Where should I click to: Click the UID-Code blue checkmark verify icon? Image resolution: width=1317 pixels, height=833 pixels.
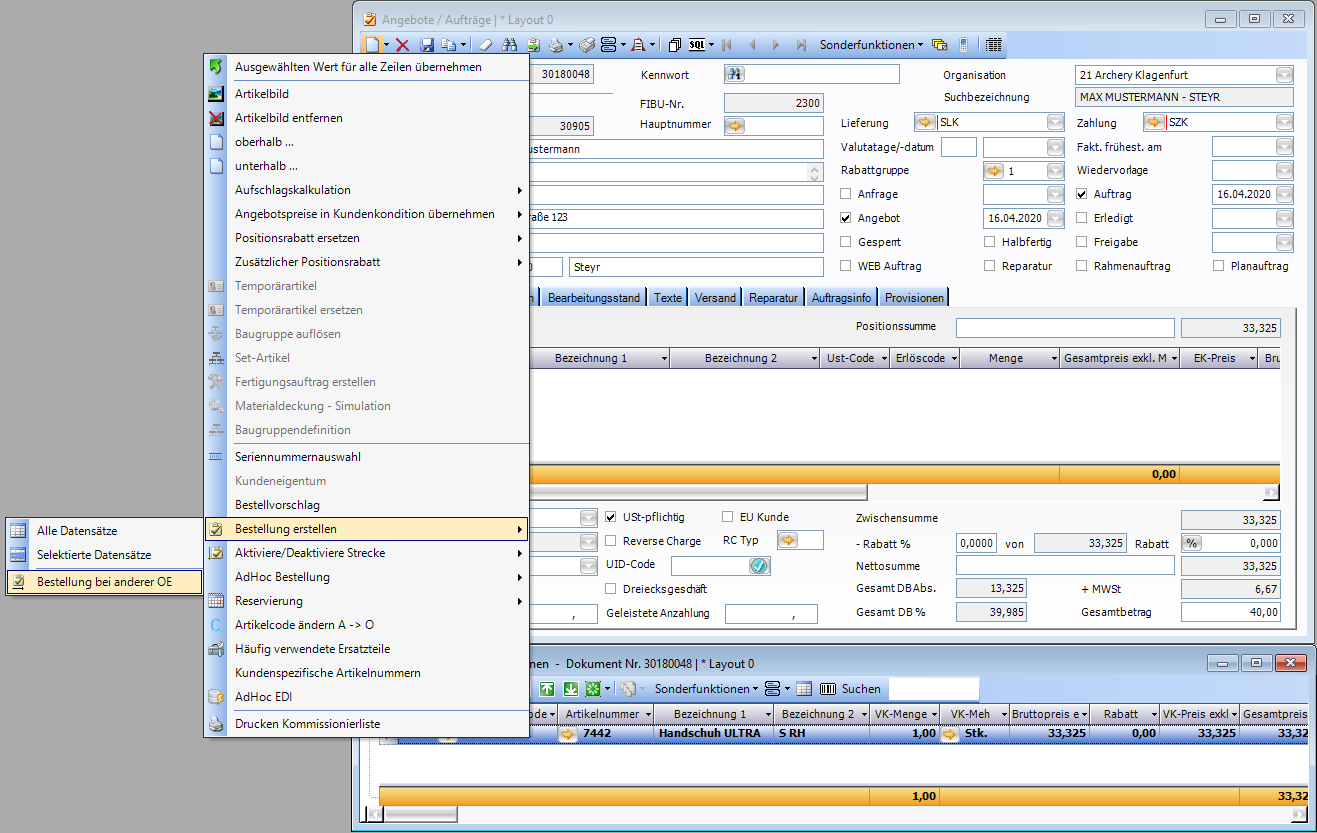click(758, 566)
